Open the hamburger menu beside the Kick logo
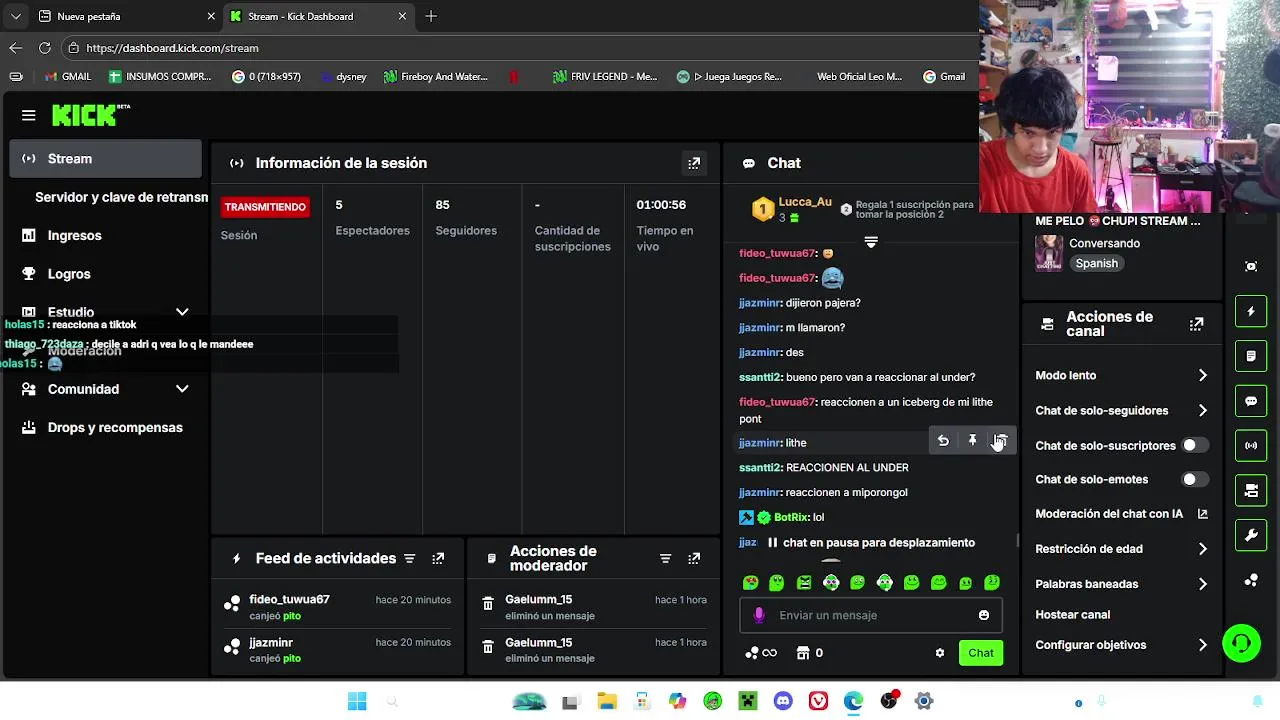This screenshot has height=720, width=1280. pyautogui.click(x=28, y=116)
